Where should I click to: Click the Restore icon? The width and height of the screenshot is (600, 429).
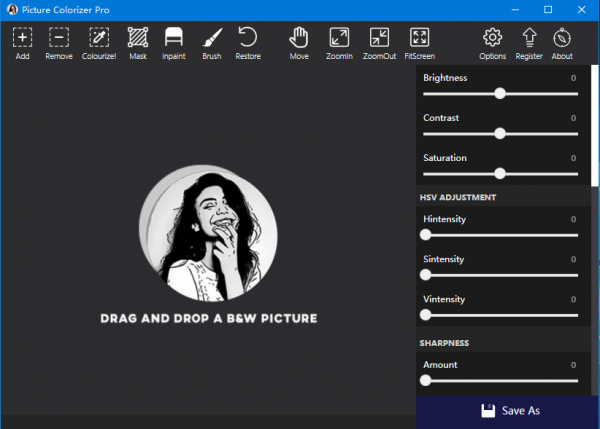pos(248,38)
